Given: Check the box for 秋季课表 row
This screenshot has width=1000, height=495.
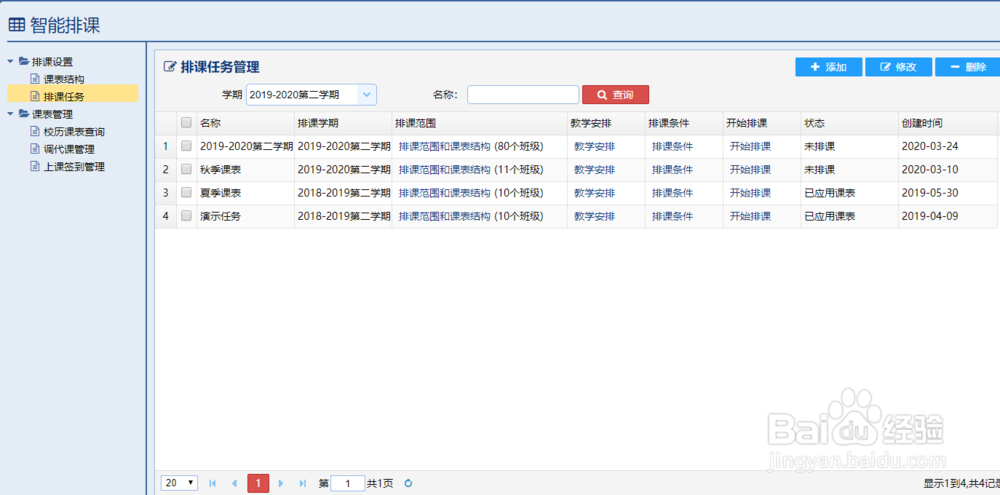Looking at the screenshot, I should (186, 170).
